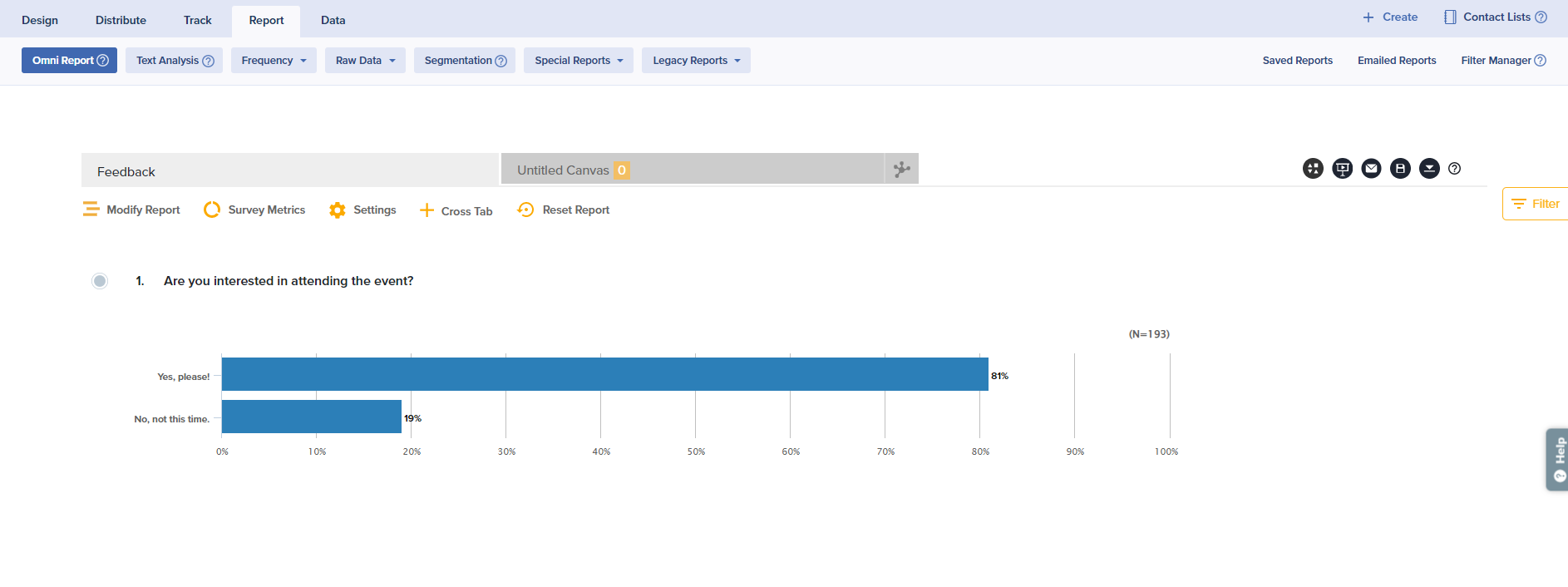Open the Filter panel button
Viewport: 1568px width, 587px height.
1536,204
